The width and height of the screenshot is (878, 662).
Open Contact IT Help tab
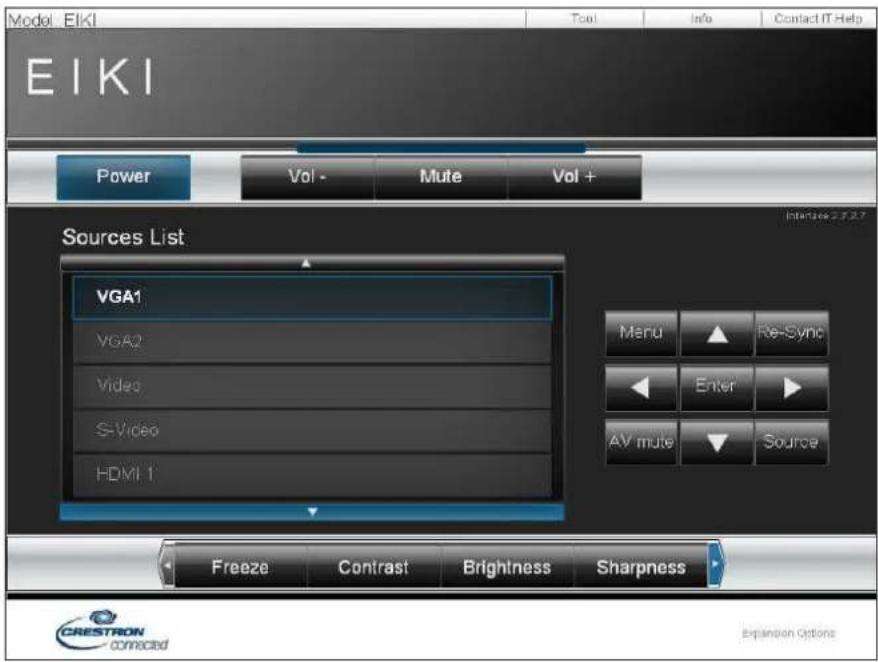click(818, 18)
